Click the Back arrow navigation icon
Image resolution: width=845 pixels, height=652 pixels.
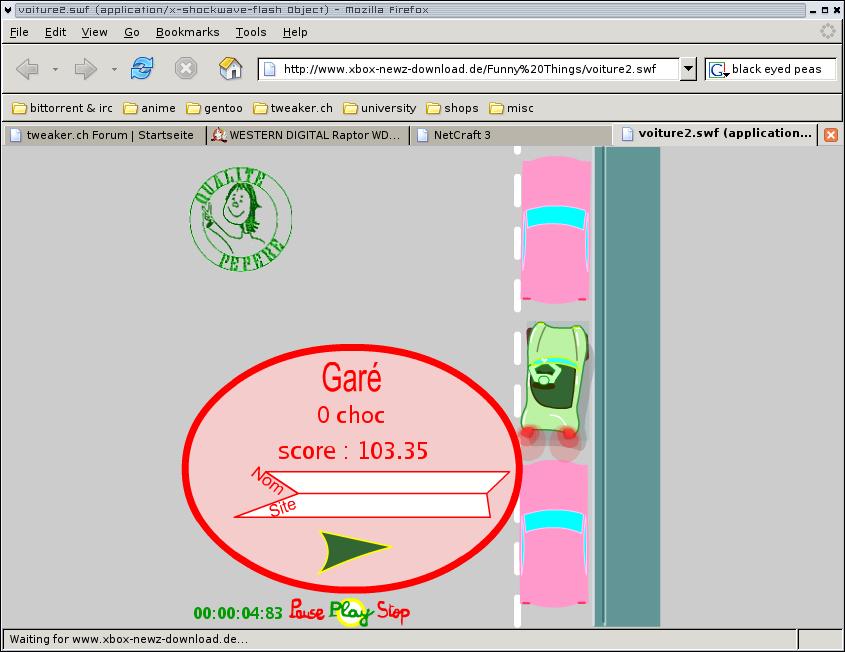tap(27, 68)
